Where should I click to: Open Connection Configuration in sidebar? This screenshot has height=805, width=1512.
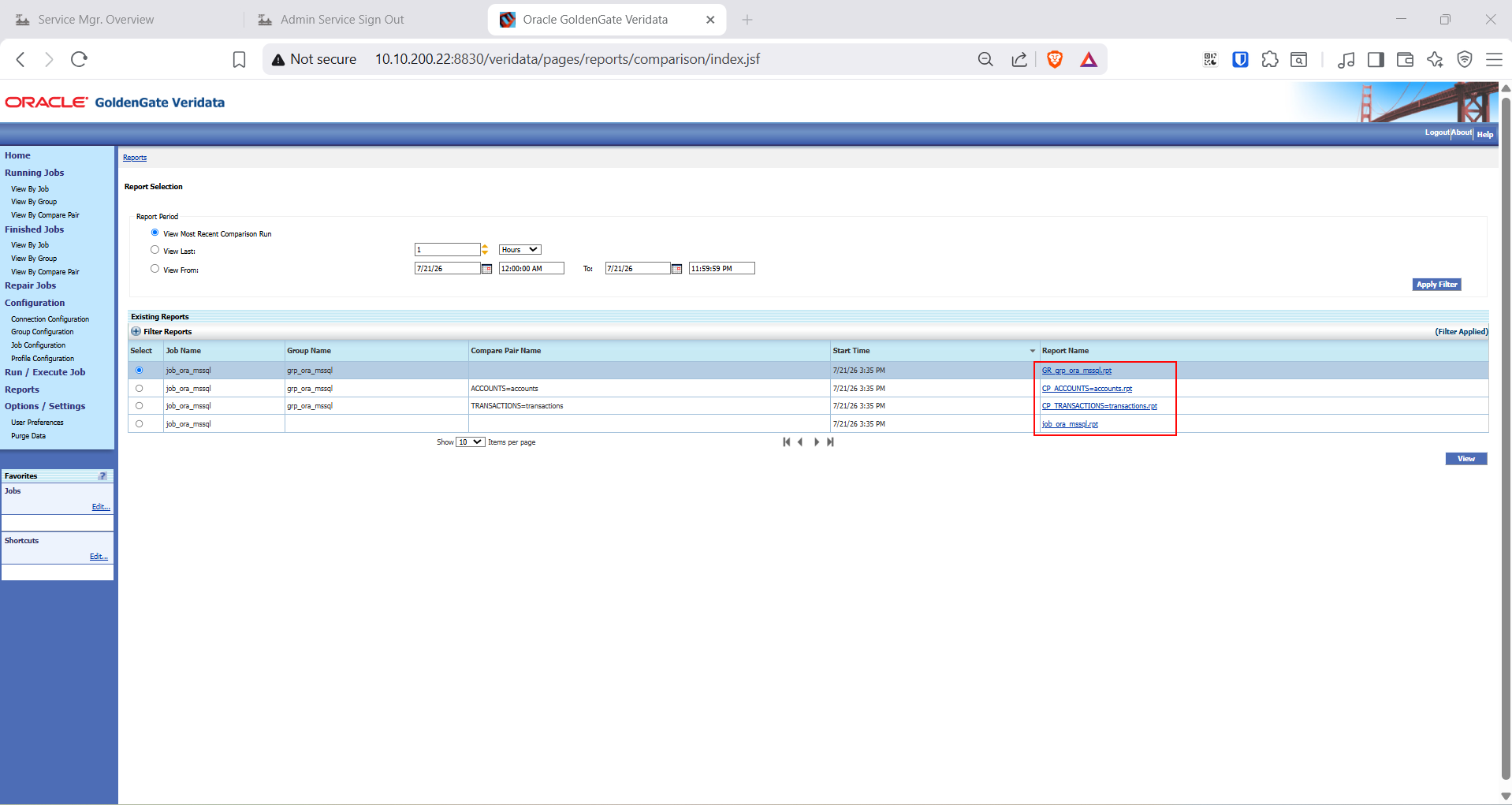[x=50, y=319]
